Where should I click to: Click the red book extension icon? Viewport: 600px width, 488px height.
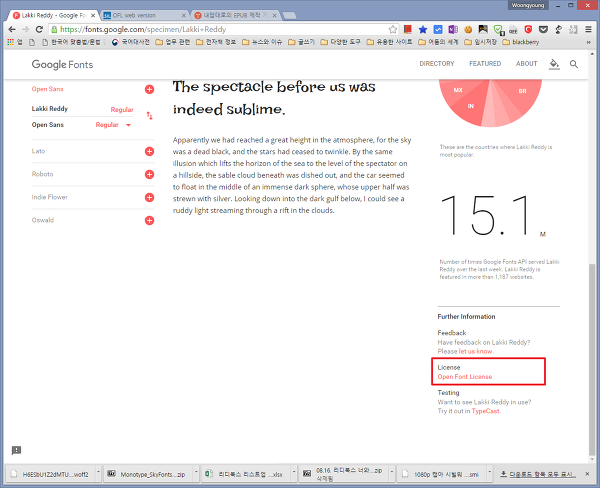408,29
